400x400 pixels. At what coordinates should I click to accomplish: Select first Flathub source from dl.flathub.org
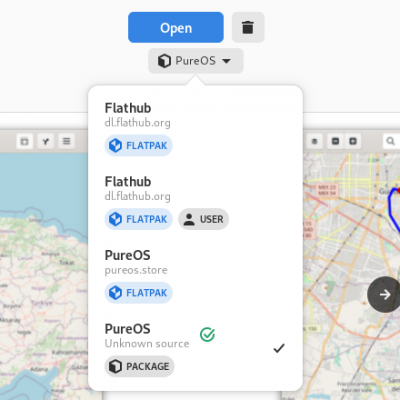pyautogui.click(x=195, y=128)
